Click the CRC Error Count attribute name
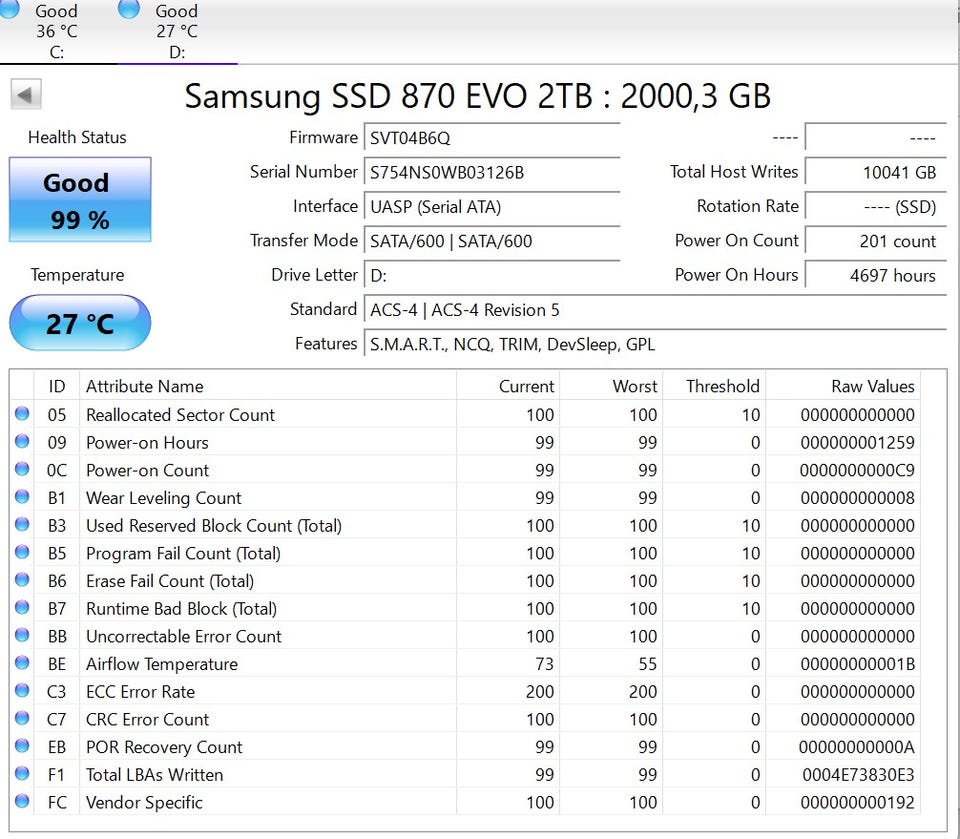960x839 pixels. (x=148, y=719)
